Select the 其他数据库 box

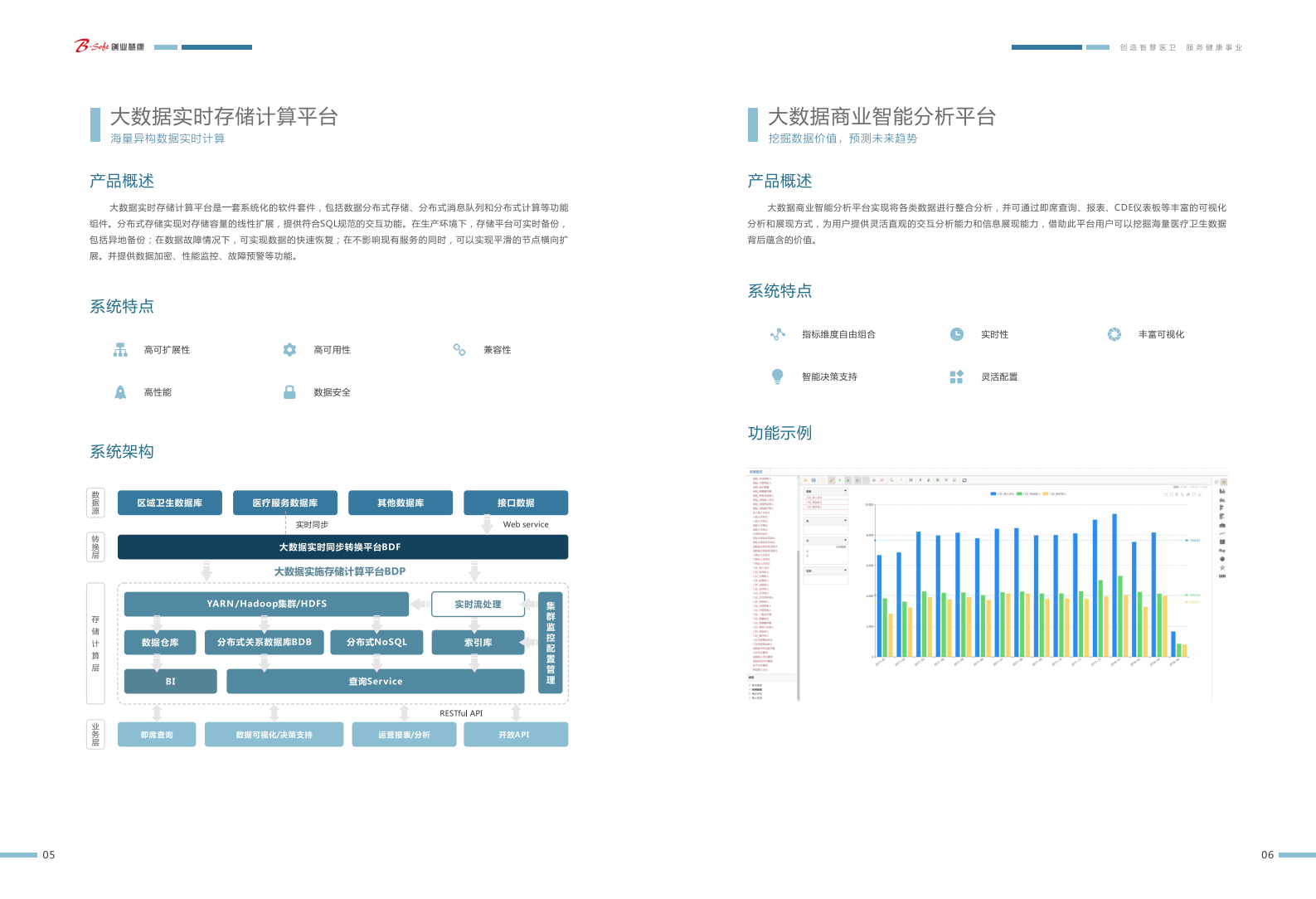[401, 503]
